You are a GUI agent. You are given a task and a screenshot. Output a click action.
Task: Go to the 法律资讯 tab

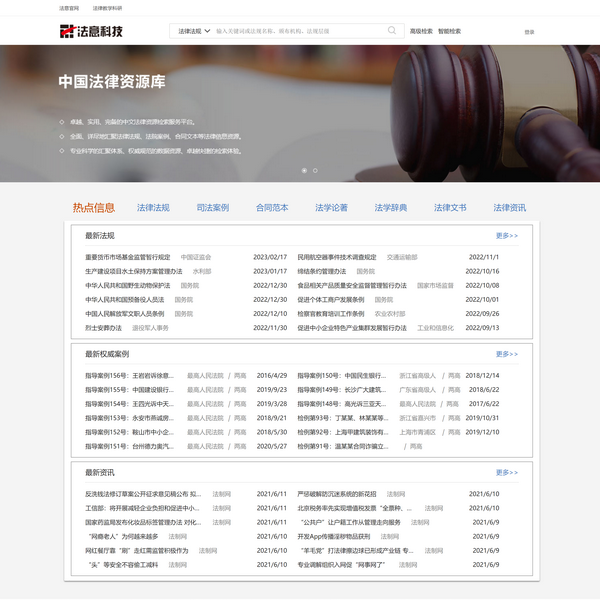509,208
